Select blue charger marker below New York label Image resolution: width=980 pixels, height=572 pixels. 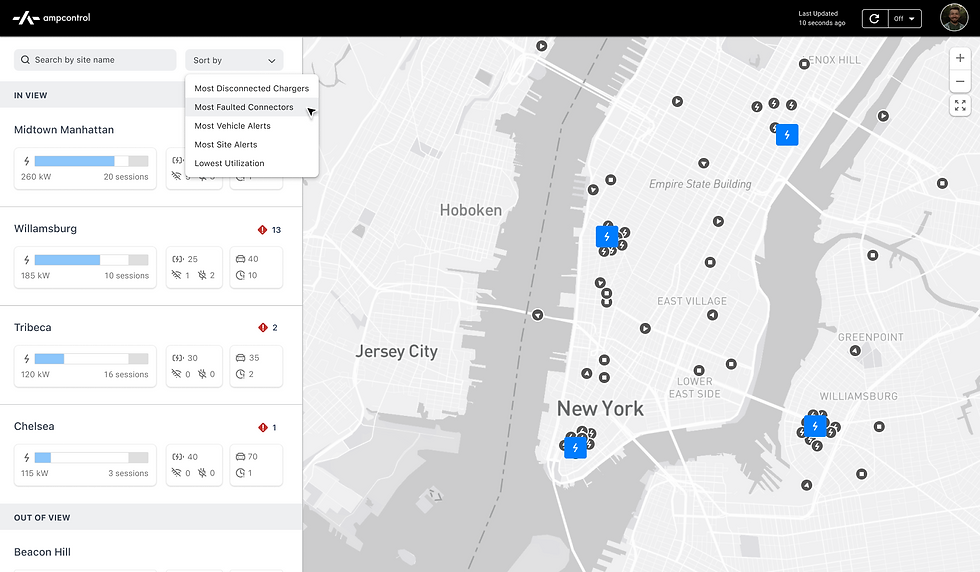click(x=575, y=448)
